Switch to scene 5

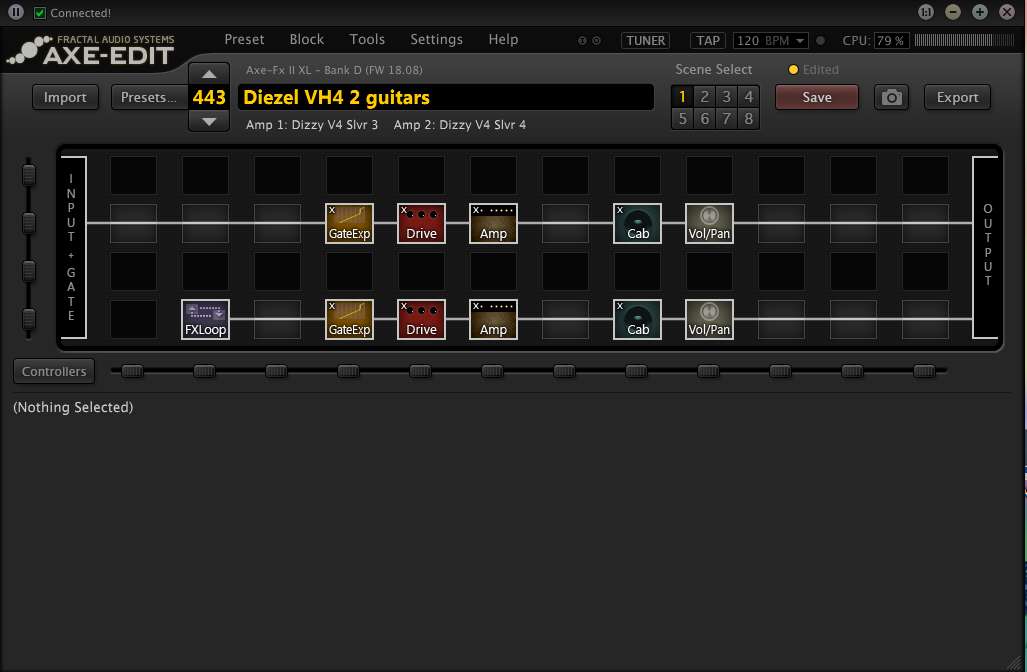pos(682,119)
